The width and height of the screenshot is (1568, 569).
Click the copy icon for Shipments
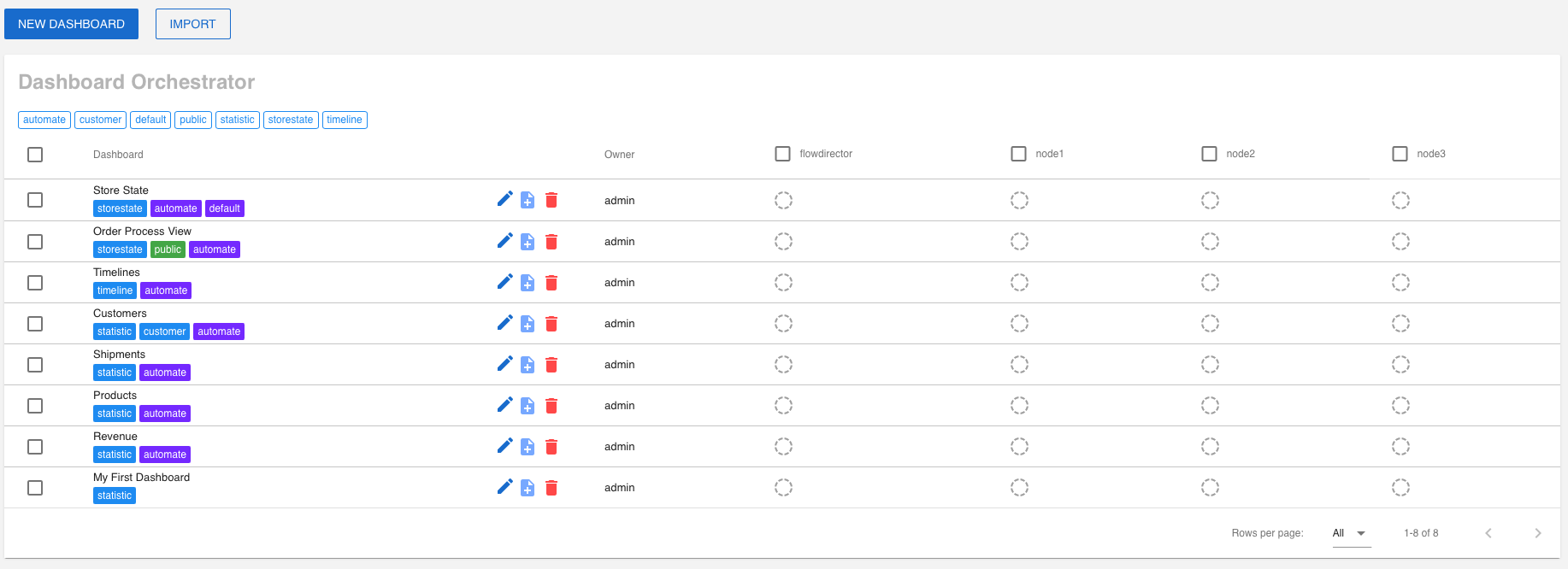click(528, 365)
